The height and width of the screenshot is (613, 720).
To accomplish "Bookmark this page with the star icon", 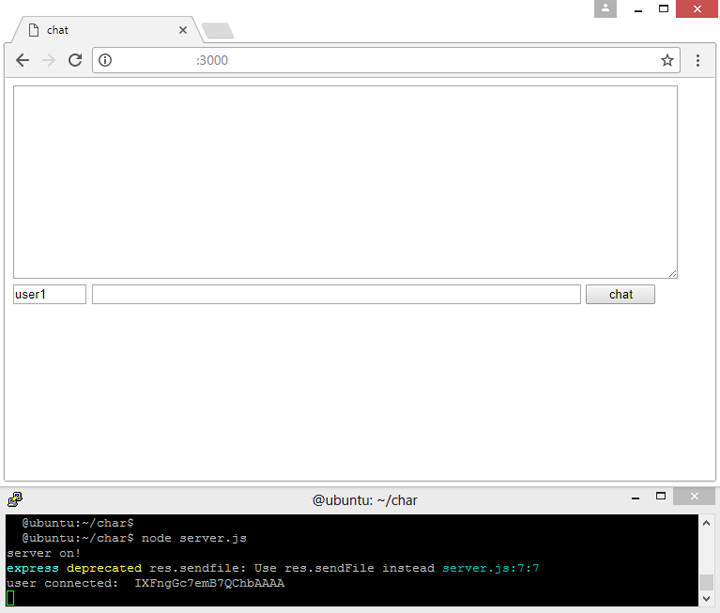I will pyautogui.click(x=667, y=60).
